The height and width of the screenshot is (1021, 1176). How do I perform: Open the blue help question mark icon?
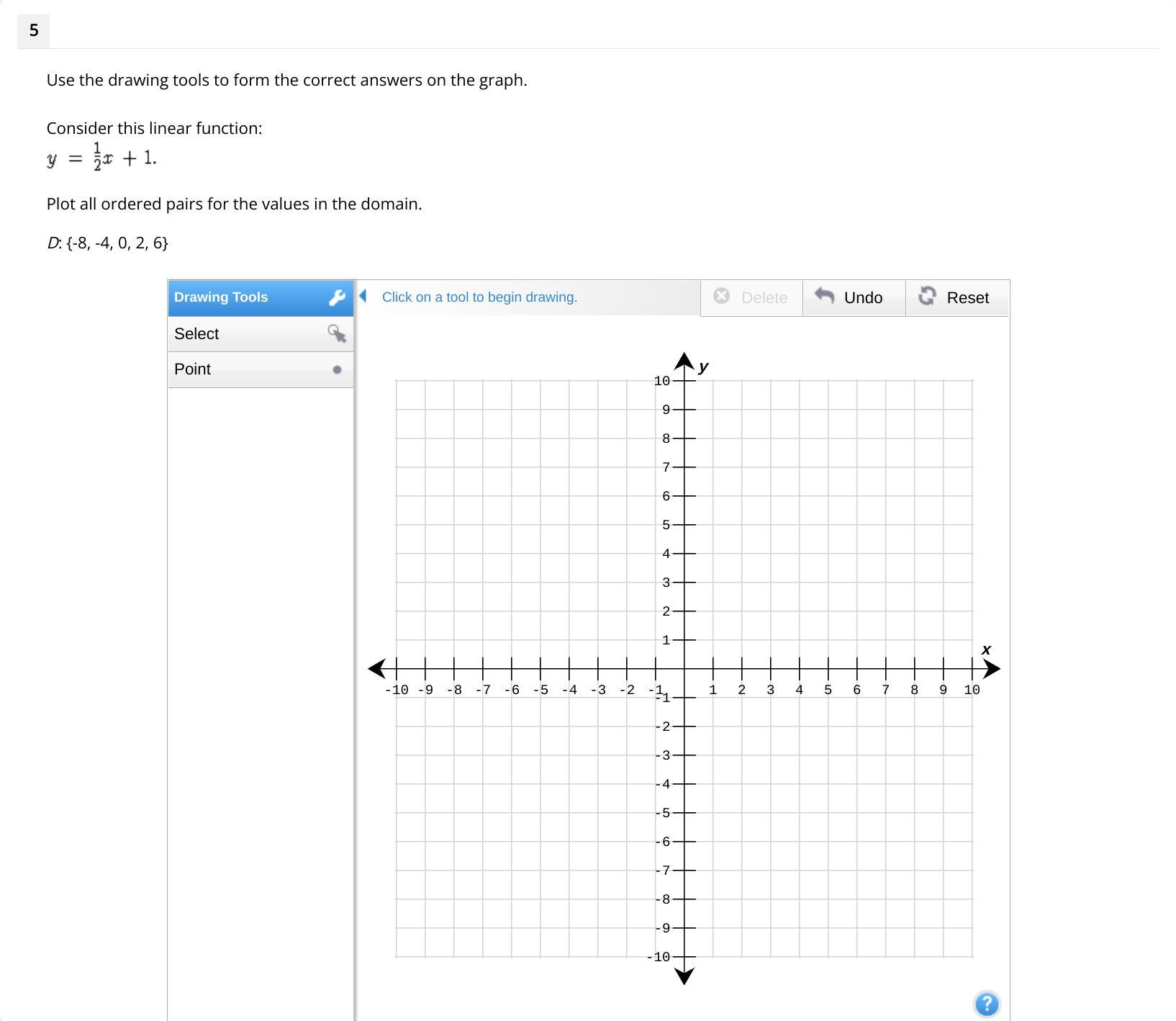click(987, 1004)
